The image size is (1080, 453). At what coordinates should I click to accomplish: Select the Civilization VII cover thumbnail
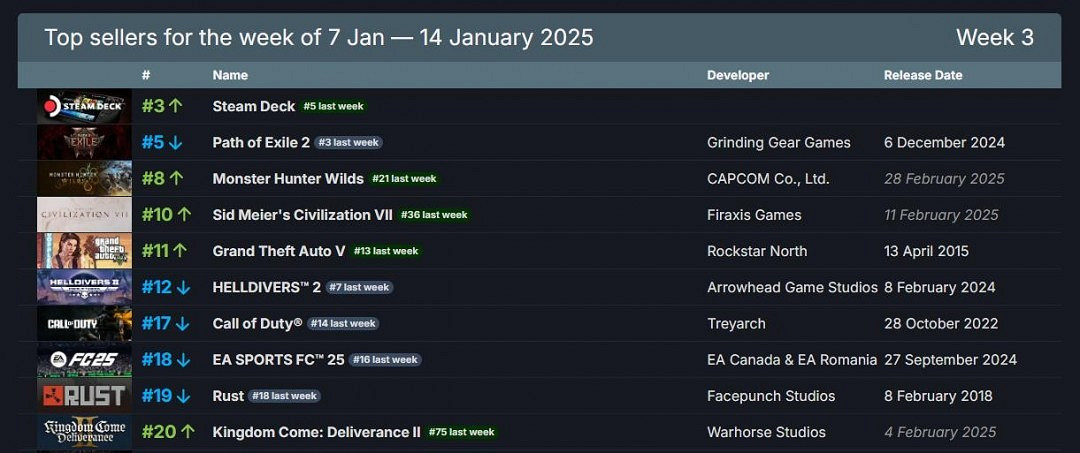[x=84, y=215]
